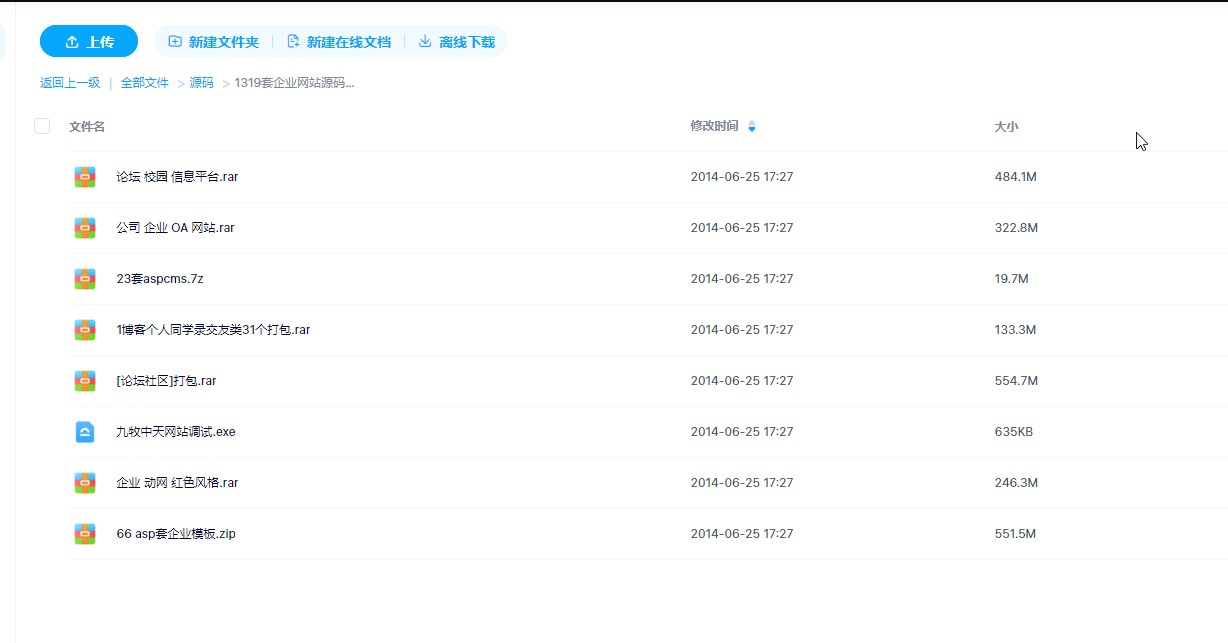Click archive icon of 66 asp套企业模板.zip
This screenshot has width=1228, height=643.
[x=85, y=534]
